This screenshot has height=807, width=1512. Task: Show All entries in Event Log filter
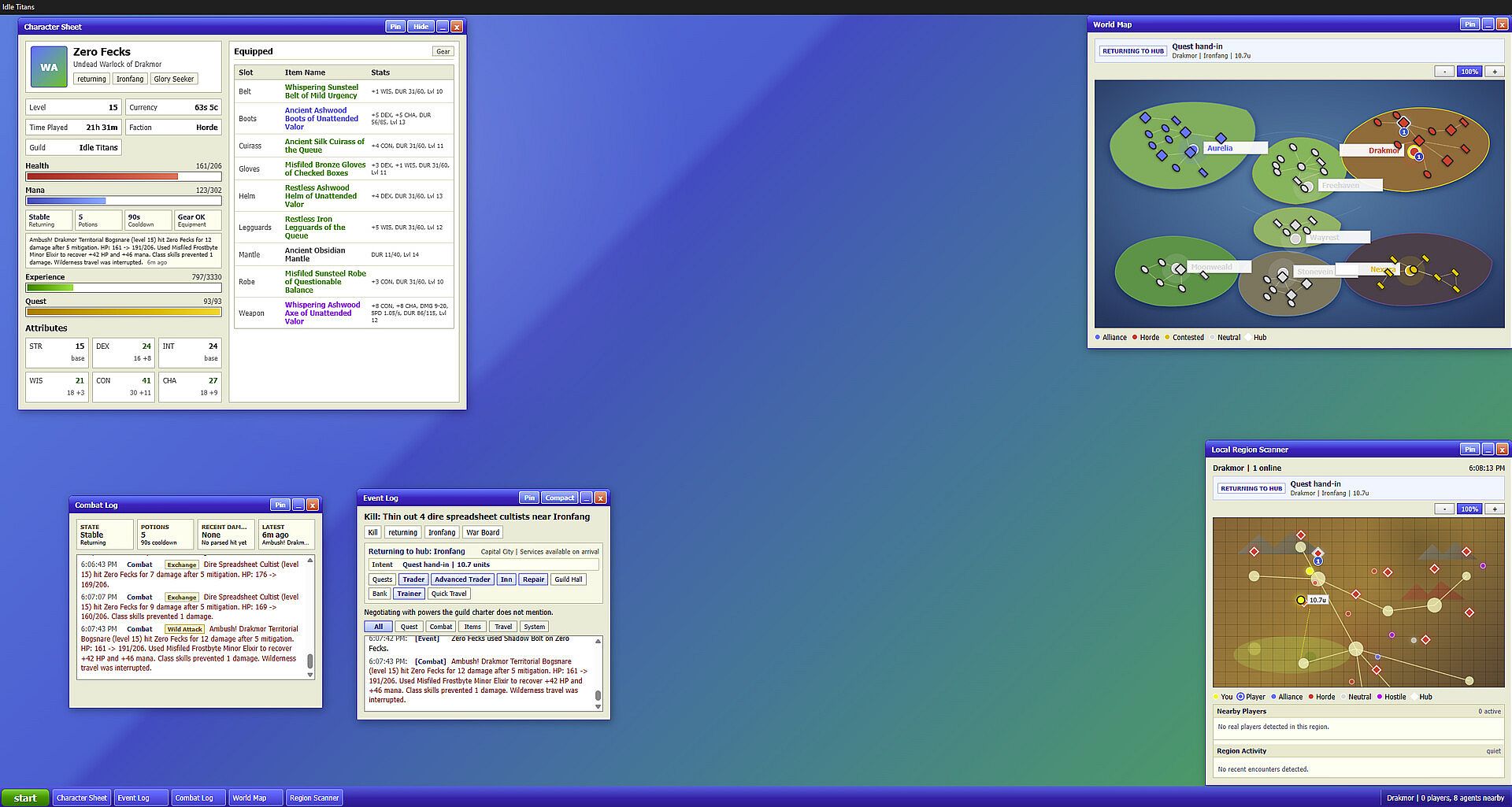coord(378,627)
